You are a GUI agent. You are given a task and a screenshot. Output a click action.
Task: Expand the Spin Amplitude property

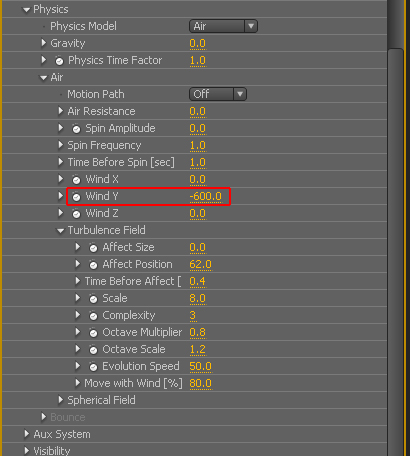tap(60, 128)
